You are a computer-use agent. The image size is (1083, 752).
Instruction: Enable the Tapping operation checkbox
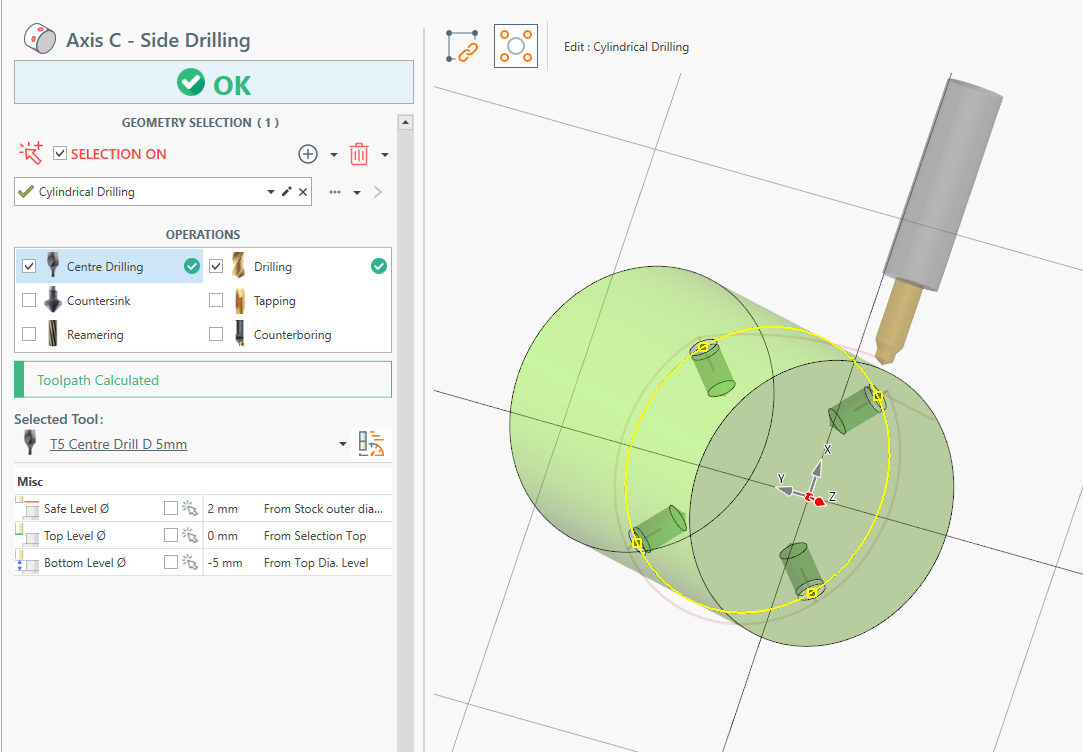click(216, 301)
